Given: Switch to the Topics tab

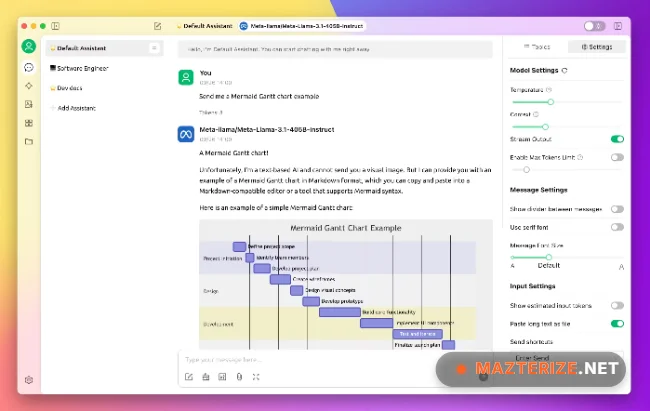Looking at the screenshot, I should click(x=537, y=47).
